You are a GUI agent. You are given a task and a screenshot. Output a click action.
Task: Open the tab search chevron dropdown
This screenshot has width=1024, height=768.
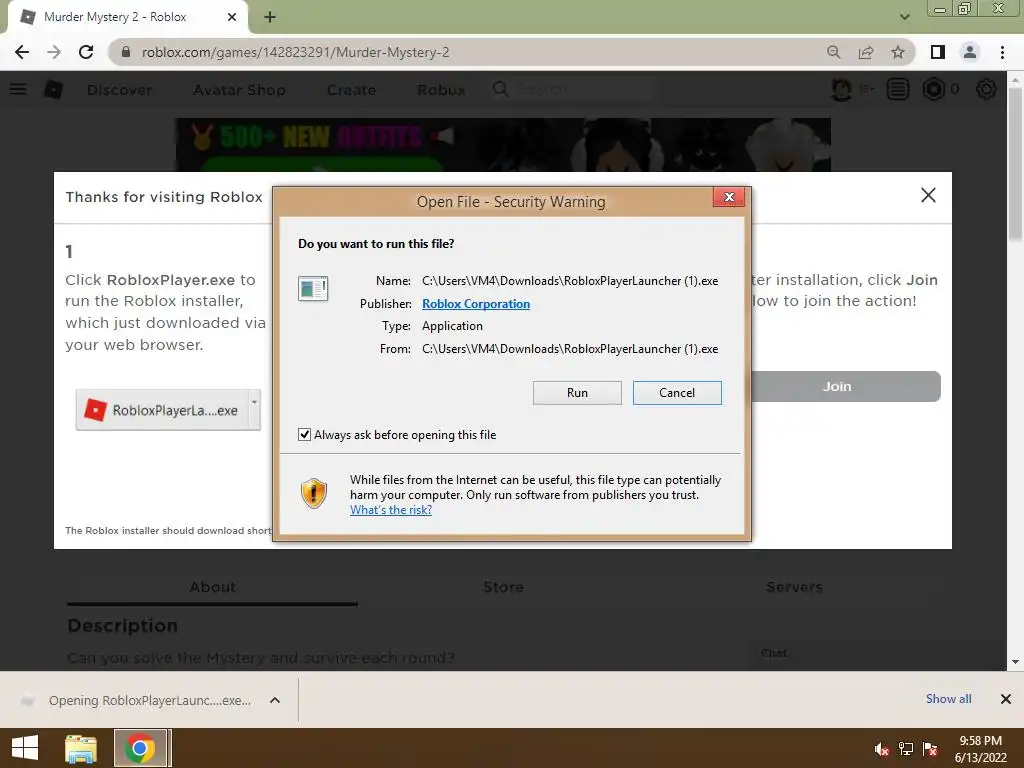(904, 17)
